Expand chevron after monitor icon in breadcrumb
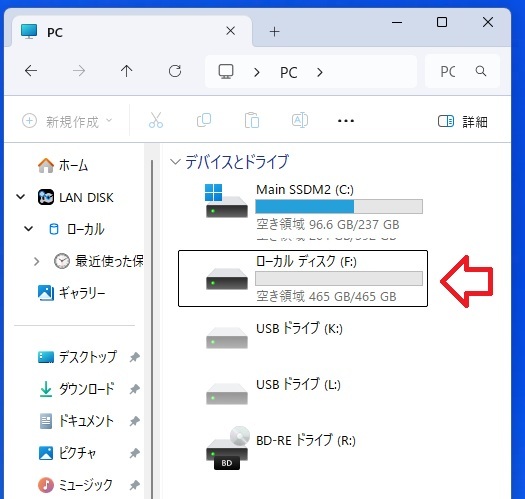 tap(257, 72)
